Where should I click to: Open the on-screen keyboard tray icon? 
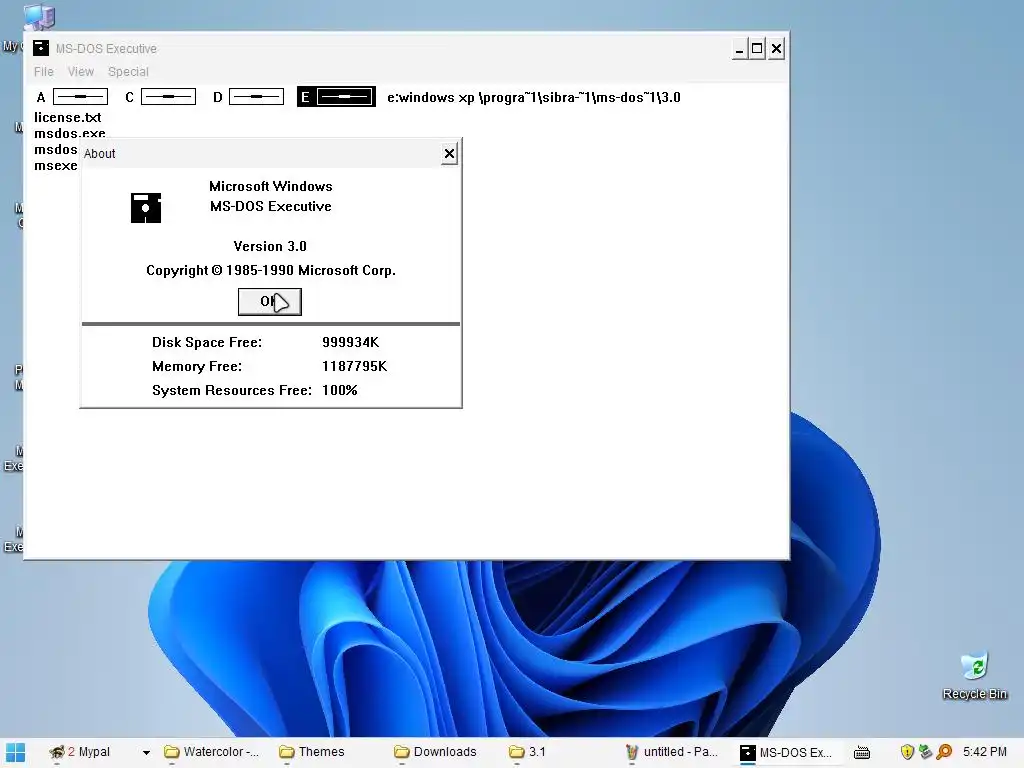pyautogui.click(x=862, y=752)
